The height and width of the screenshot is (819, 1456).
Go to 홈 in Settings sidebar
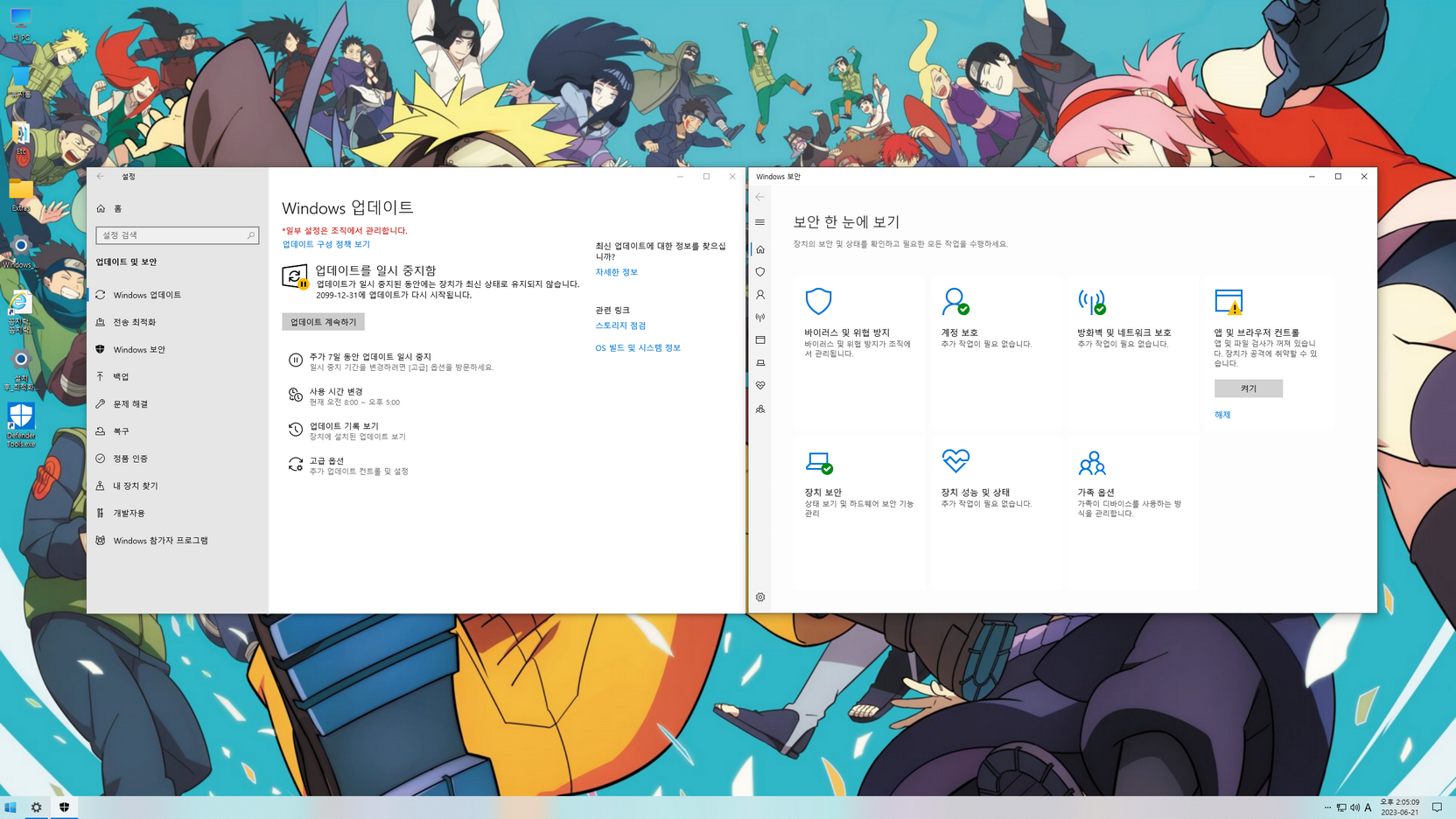click(x=178, y=208)
